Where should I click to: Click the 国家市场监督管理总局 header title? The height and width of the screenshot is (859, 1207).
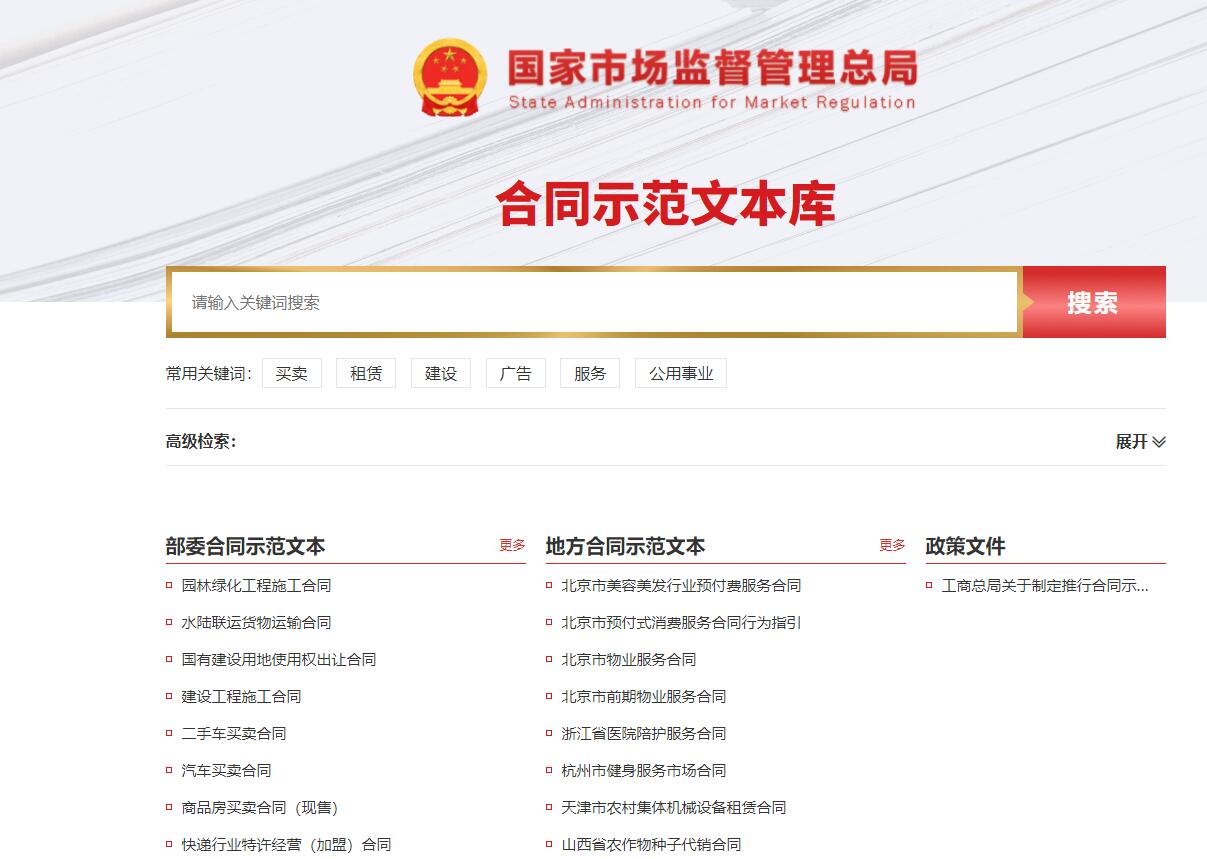(712, 68)
